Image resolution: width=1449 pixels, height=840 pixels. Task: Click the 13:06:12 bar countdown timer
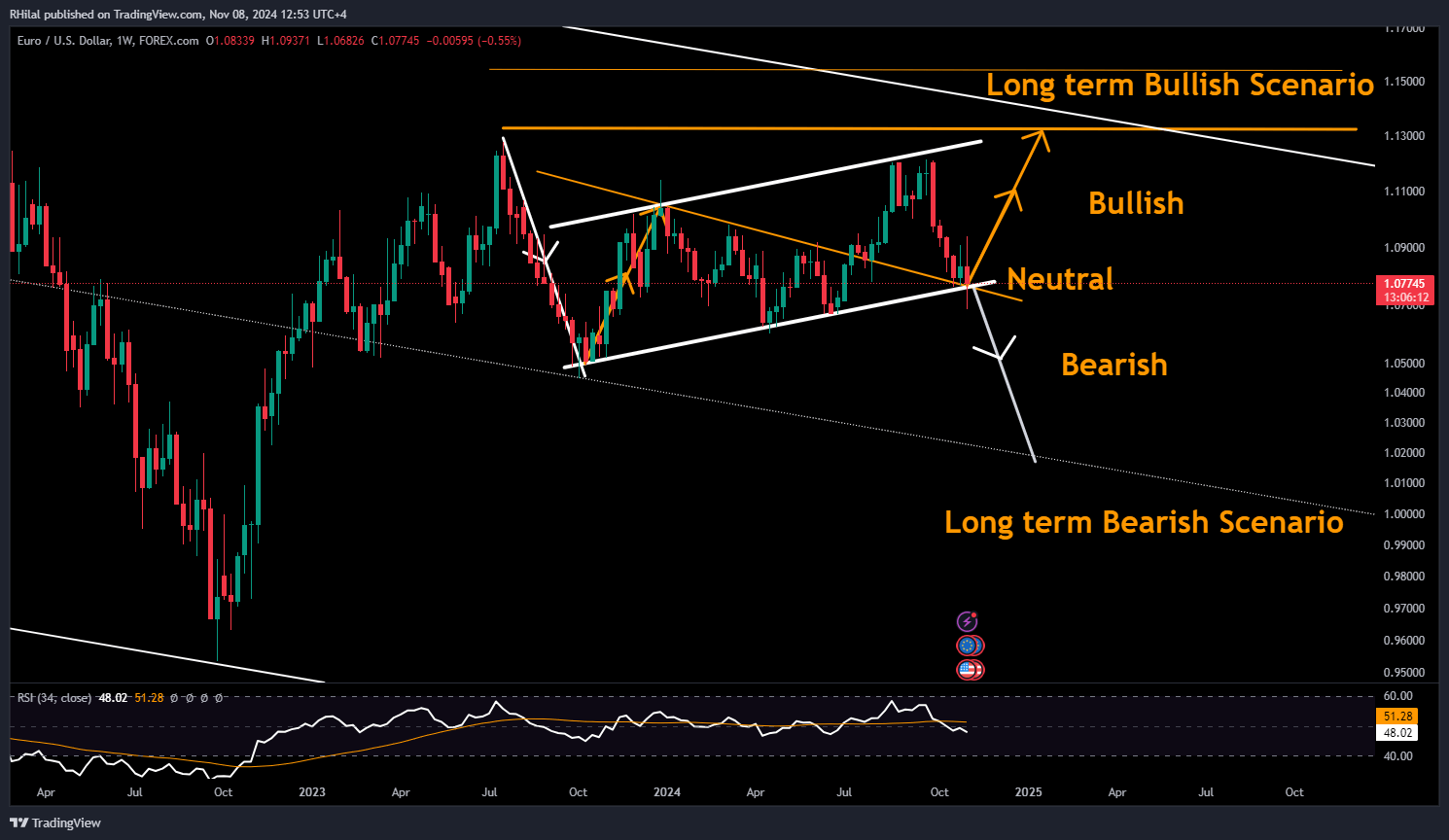pos(1405,297)
